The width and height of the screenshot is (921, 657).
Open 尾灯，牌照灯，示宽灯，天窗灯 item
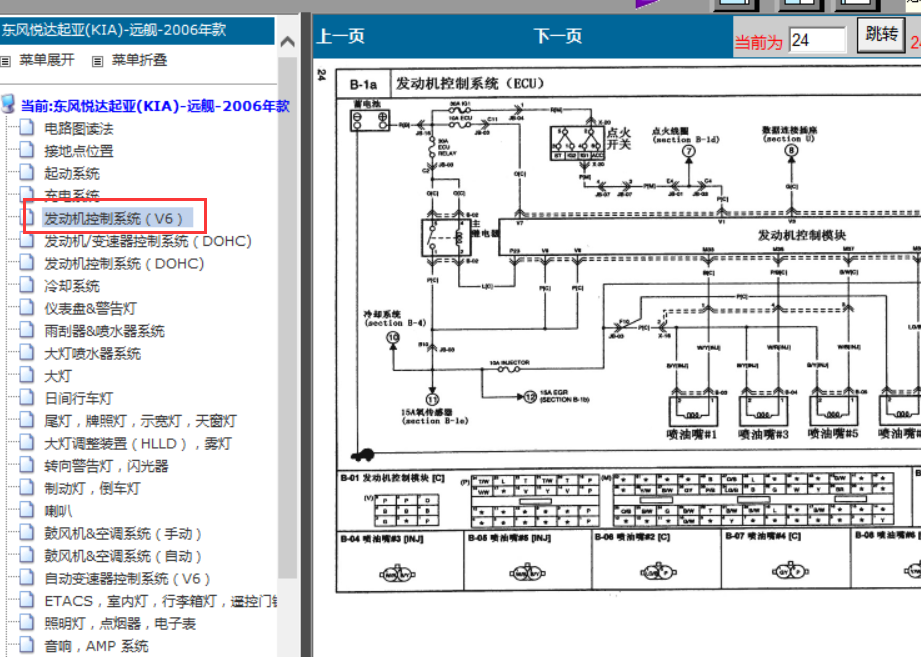140,421
